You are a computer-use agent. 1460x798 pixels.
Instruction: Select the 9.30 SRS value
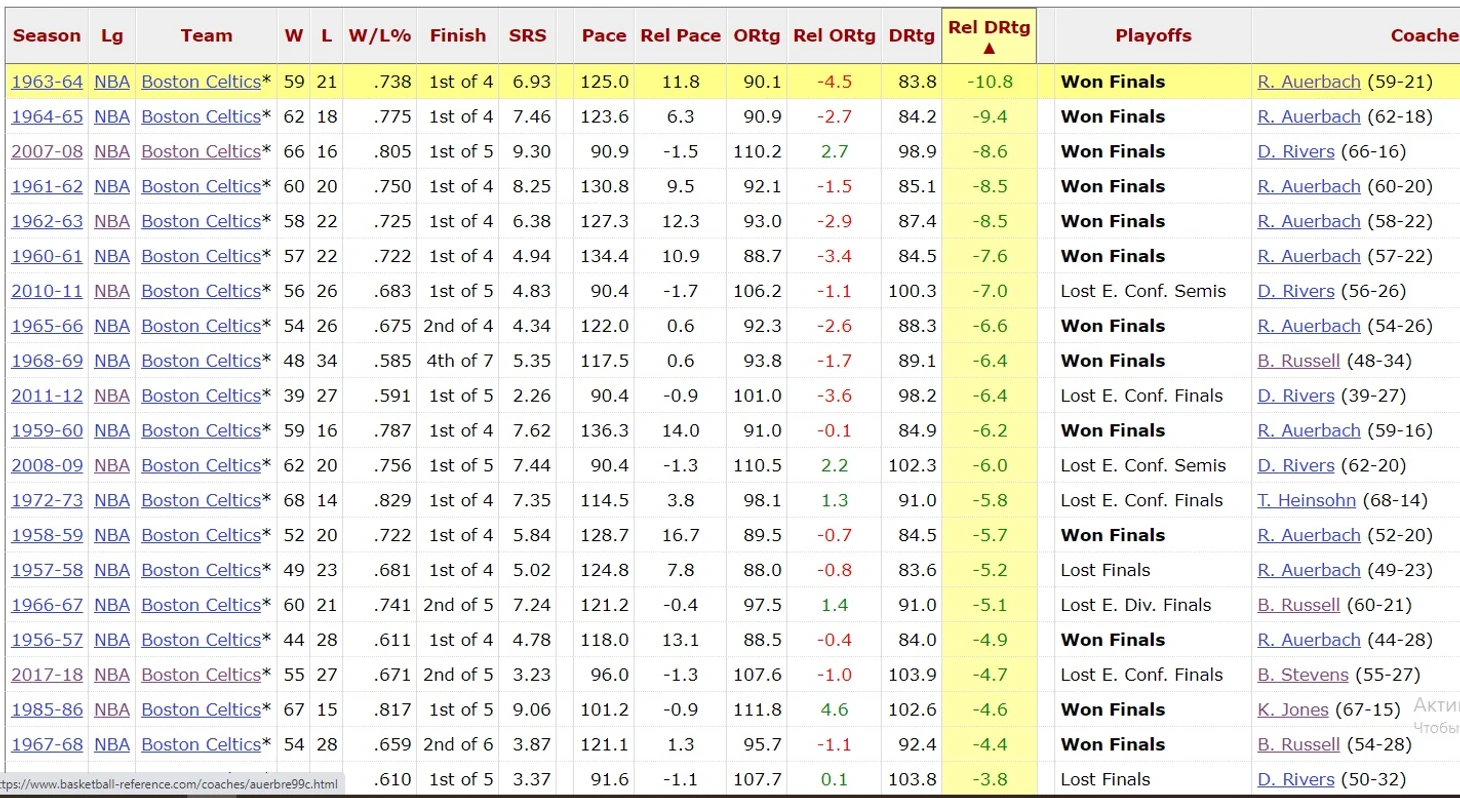pos(530,152)
